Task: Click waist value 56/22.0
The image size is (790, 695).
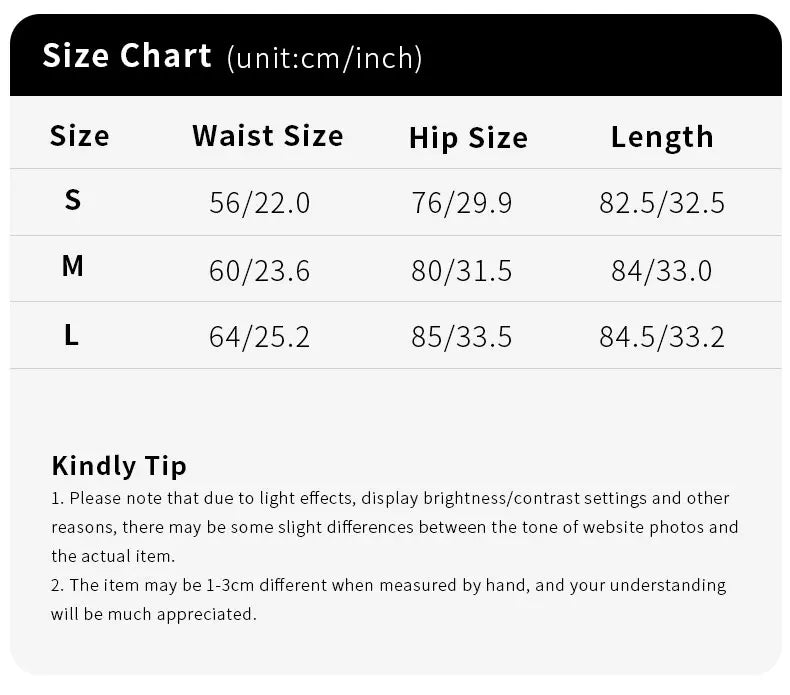Action: click(259, 203)
